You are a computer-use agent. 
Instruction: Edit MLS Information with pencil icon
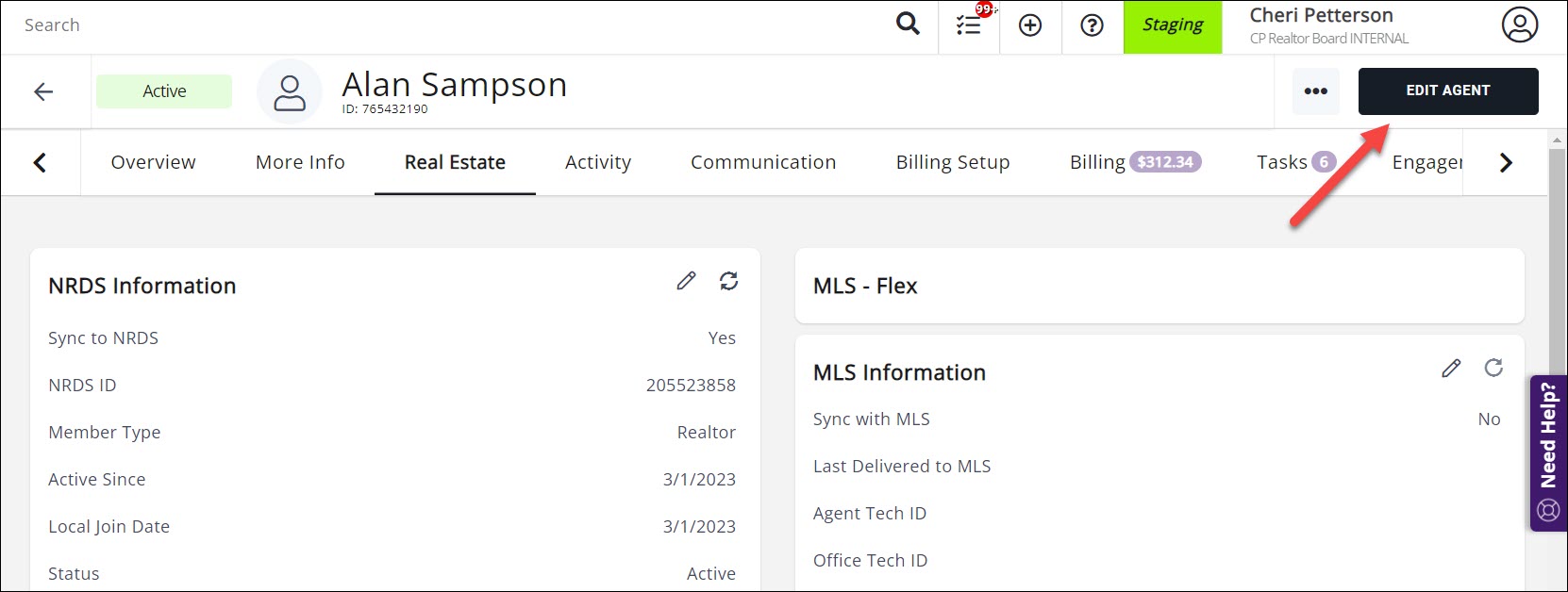pos(1451,368)
